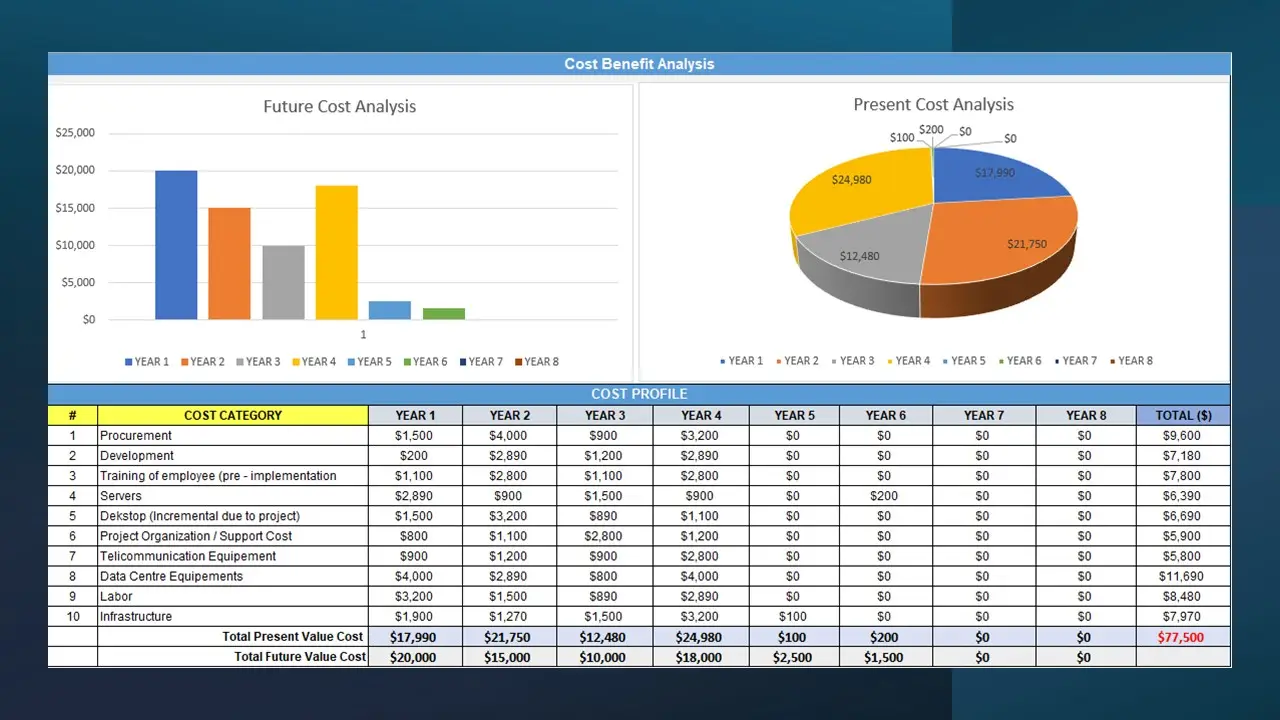The height and width of the screenshot is (720, 1280).
Task: Select the orange YEAR 2 bar
Action: click(x=229, y=263)
